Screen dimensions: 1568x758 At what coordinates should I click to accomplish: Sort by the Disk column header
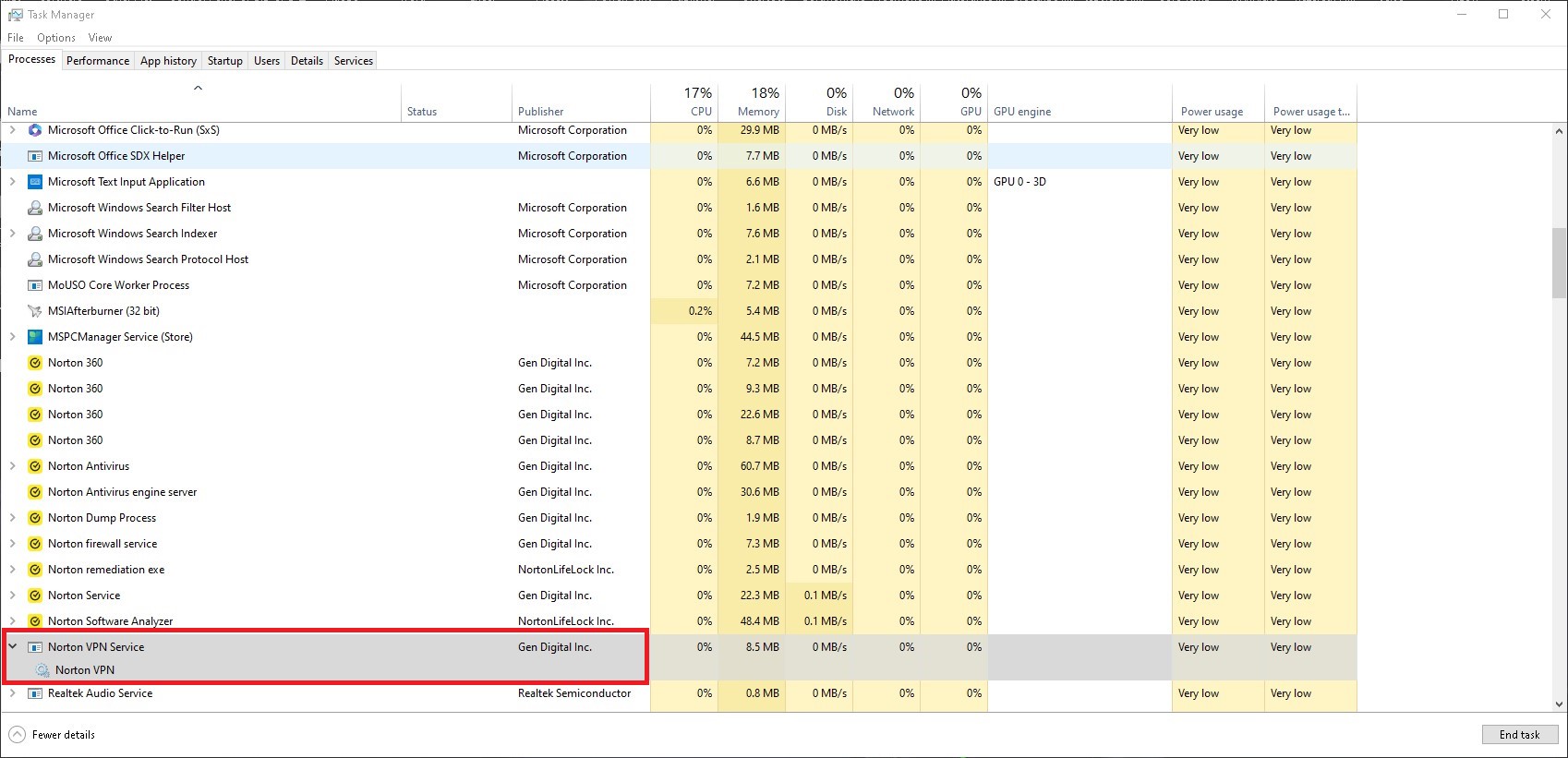[819, 102]
